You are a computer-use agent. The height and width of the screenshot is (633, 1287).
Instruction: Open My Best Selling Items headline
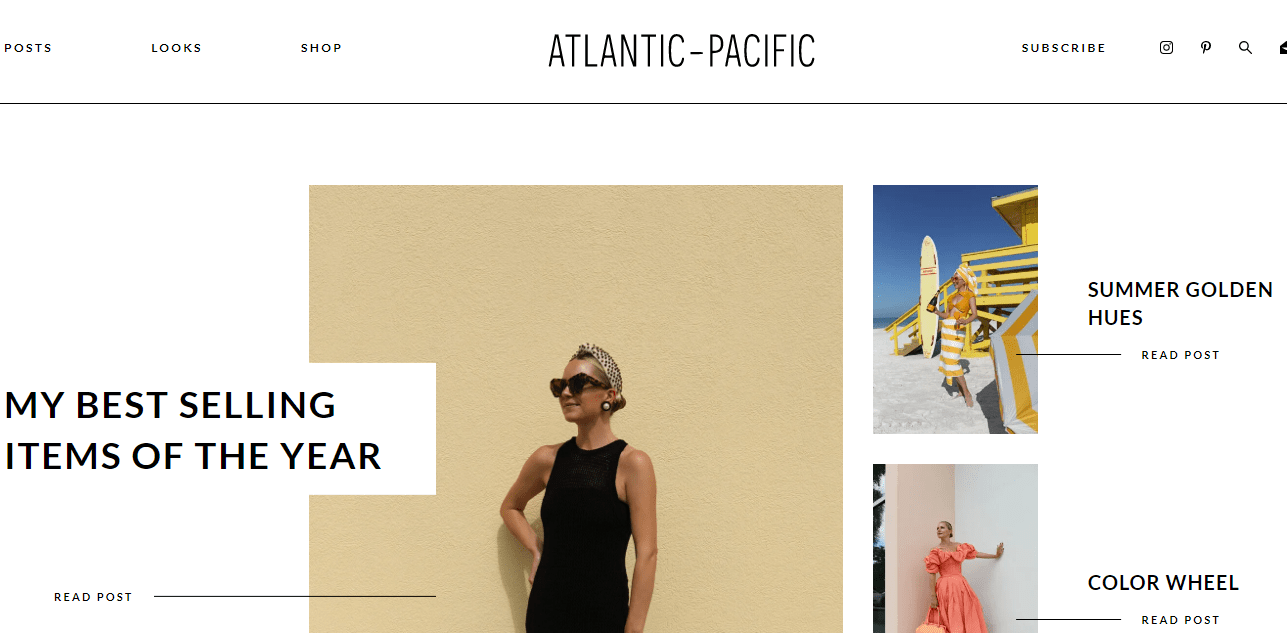(194, 430)
